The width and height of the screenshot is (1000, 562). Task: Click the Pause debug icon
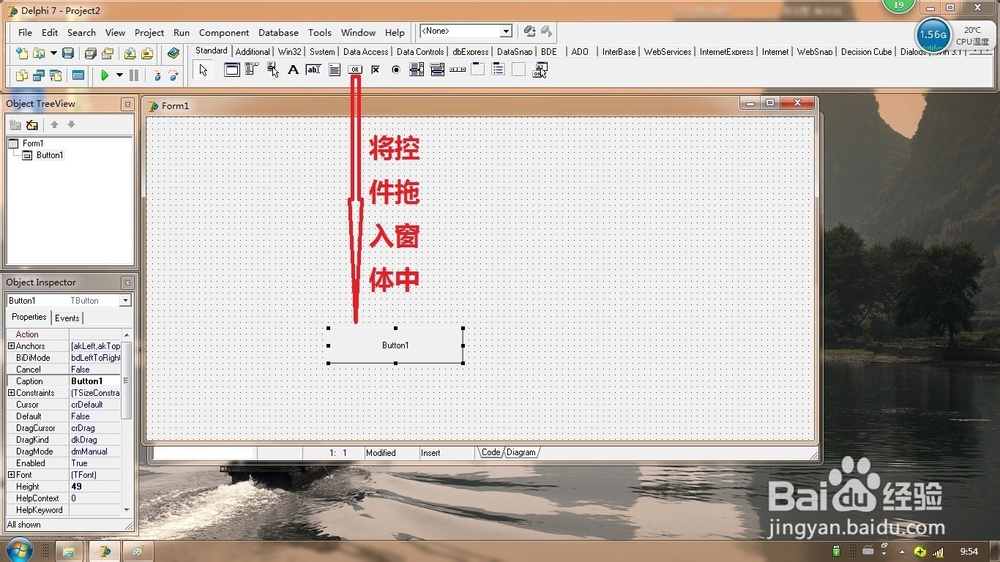tap(134, 75)
